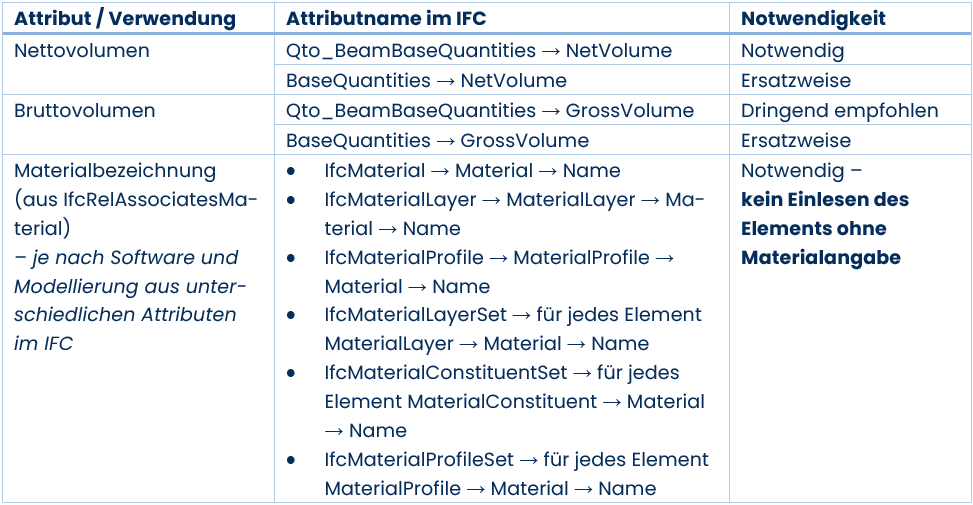The width and height of the screenshot is (973, 505).
Task: Click the 'BaseQuantities → GrossVolume' cell
Action: point(437,141)
